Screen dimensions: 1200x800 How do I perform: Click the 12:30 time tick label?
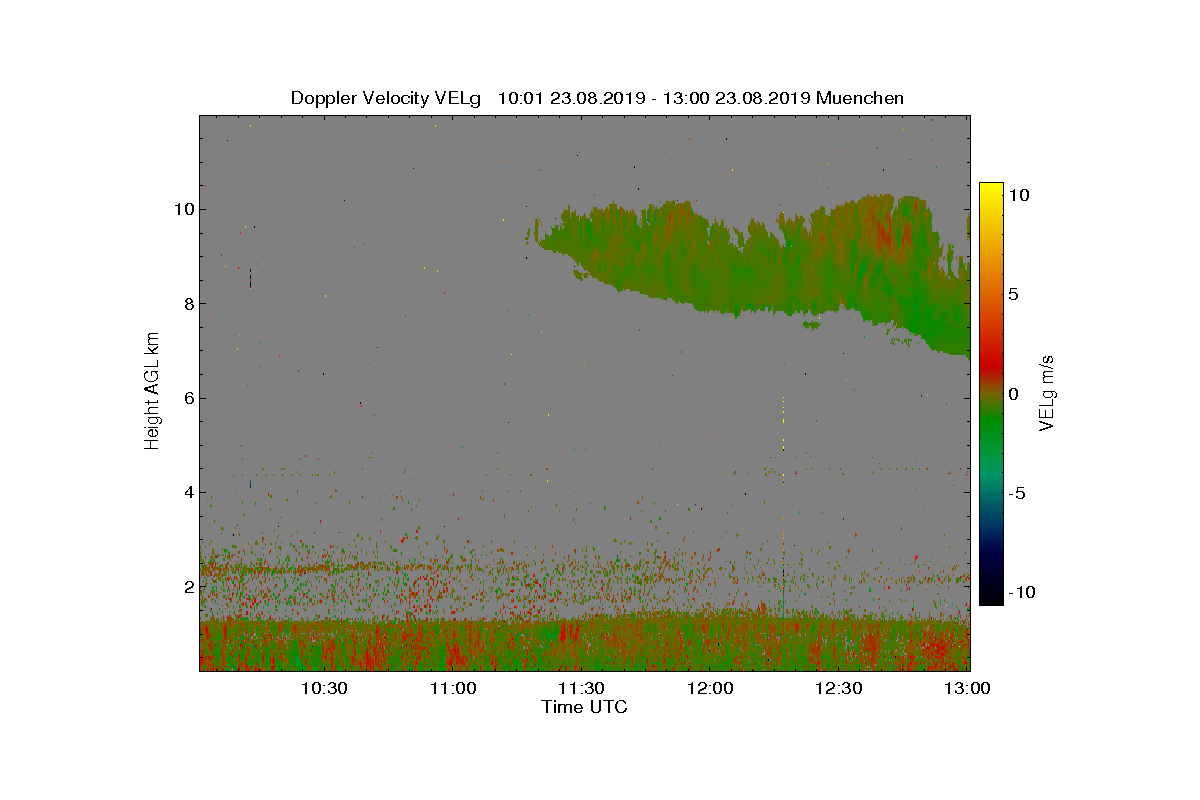tap(839, 688)
